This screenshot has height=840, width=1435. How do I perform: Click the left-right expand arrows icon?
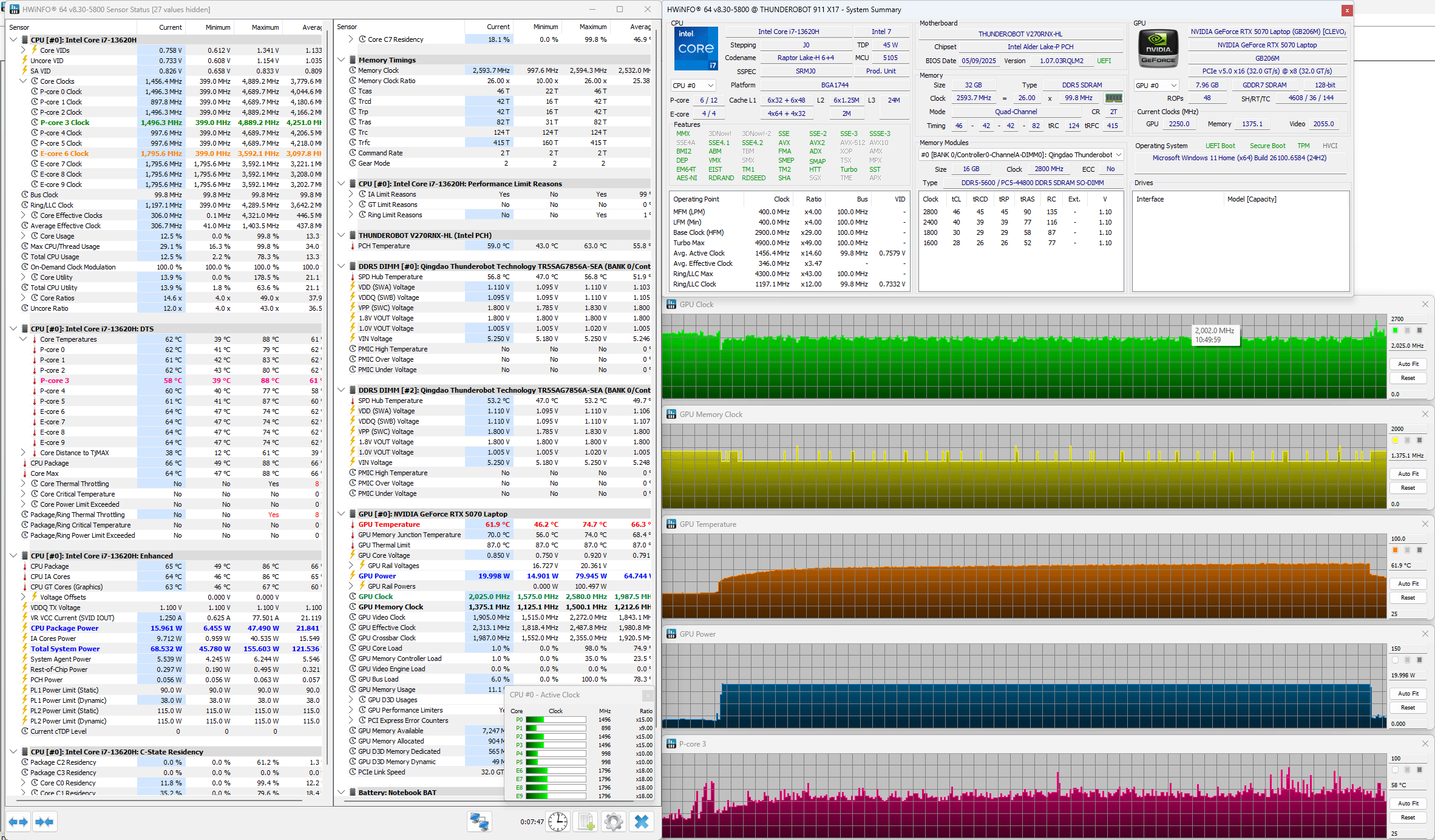[18, 822]
